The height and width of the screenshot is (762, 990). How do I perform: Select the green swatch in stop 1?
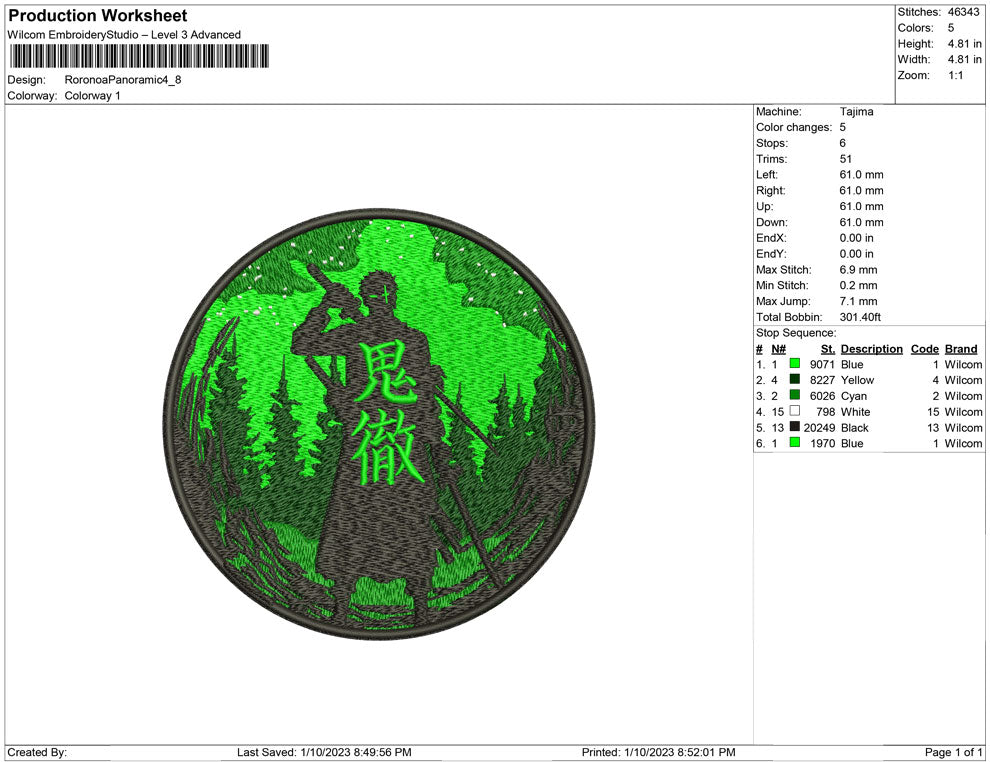(794, 364)
